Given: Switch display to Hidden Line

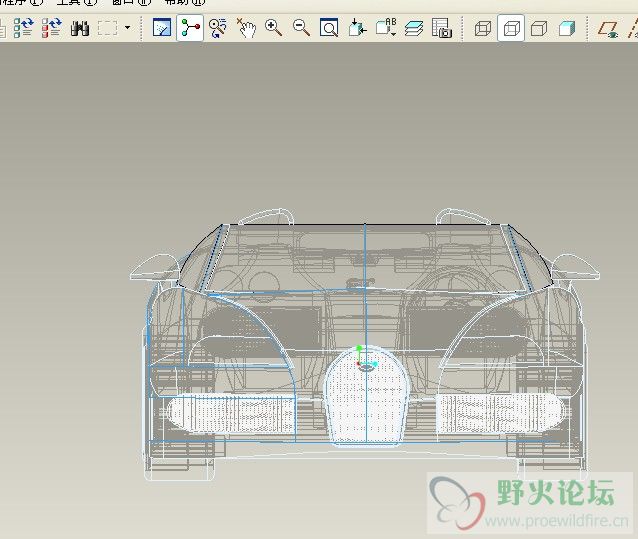Looking at the screenshot, I should [511, 28].
